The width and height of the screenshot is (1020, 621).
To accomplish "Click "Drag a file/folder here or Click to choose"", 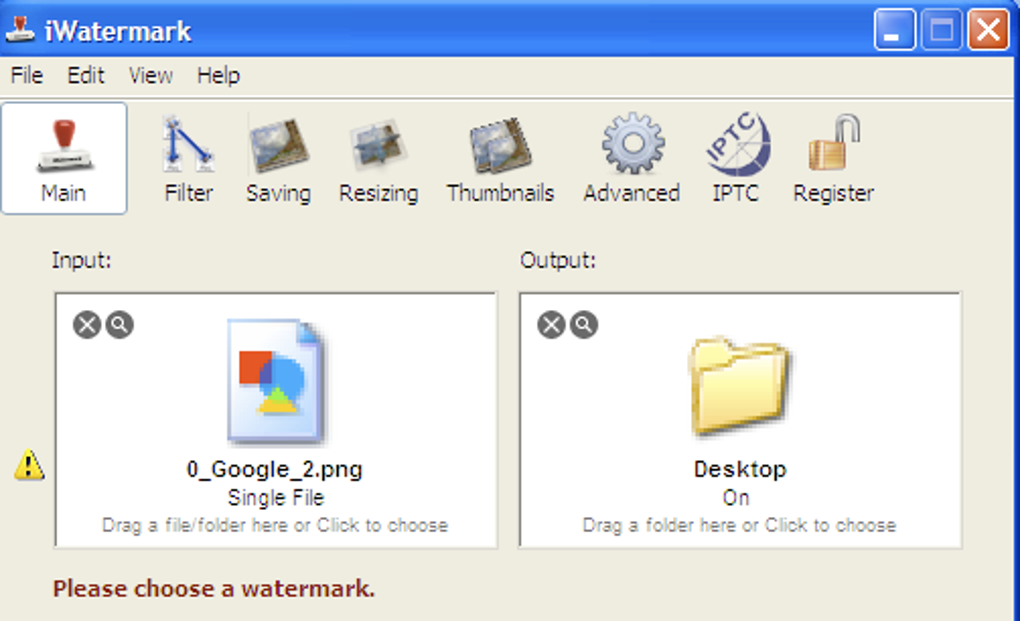I will click(275, 525).
